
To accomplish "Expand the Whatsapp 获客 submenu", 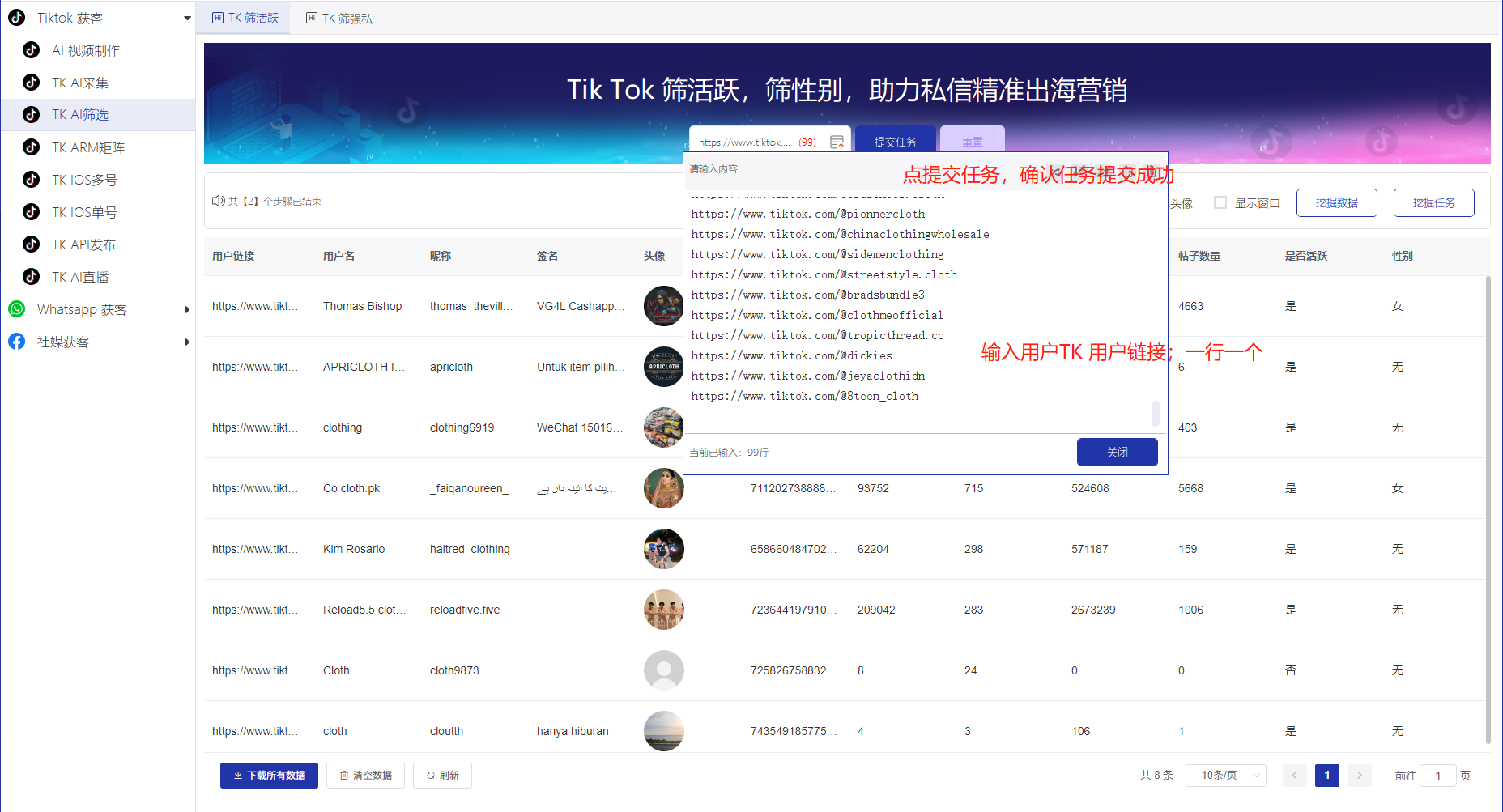I will (x=187, y=309).
